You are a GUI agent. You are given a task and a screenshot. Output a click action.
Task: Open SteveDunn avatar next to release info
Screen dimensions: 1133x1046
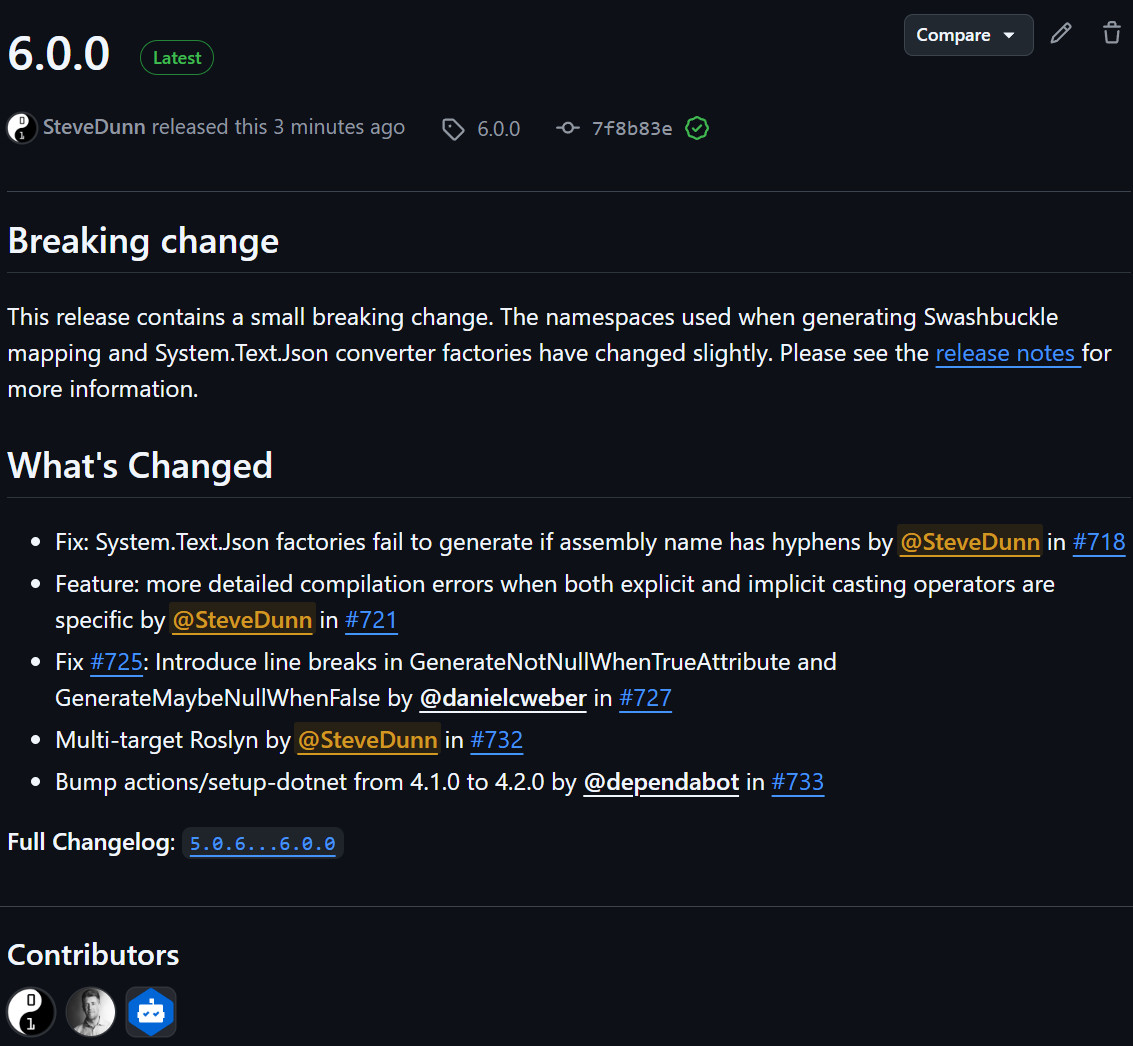tap(22, 129)
